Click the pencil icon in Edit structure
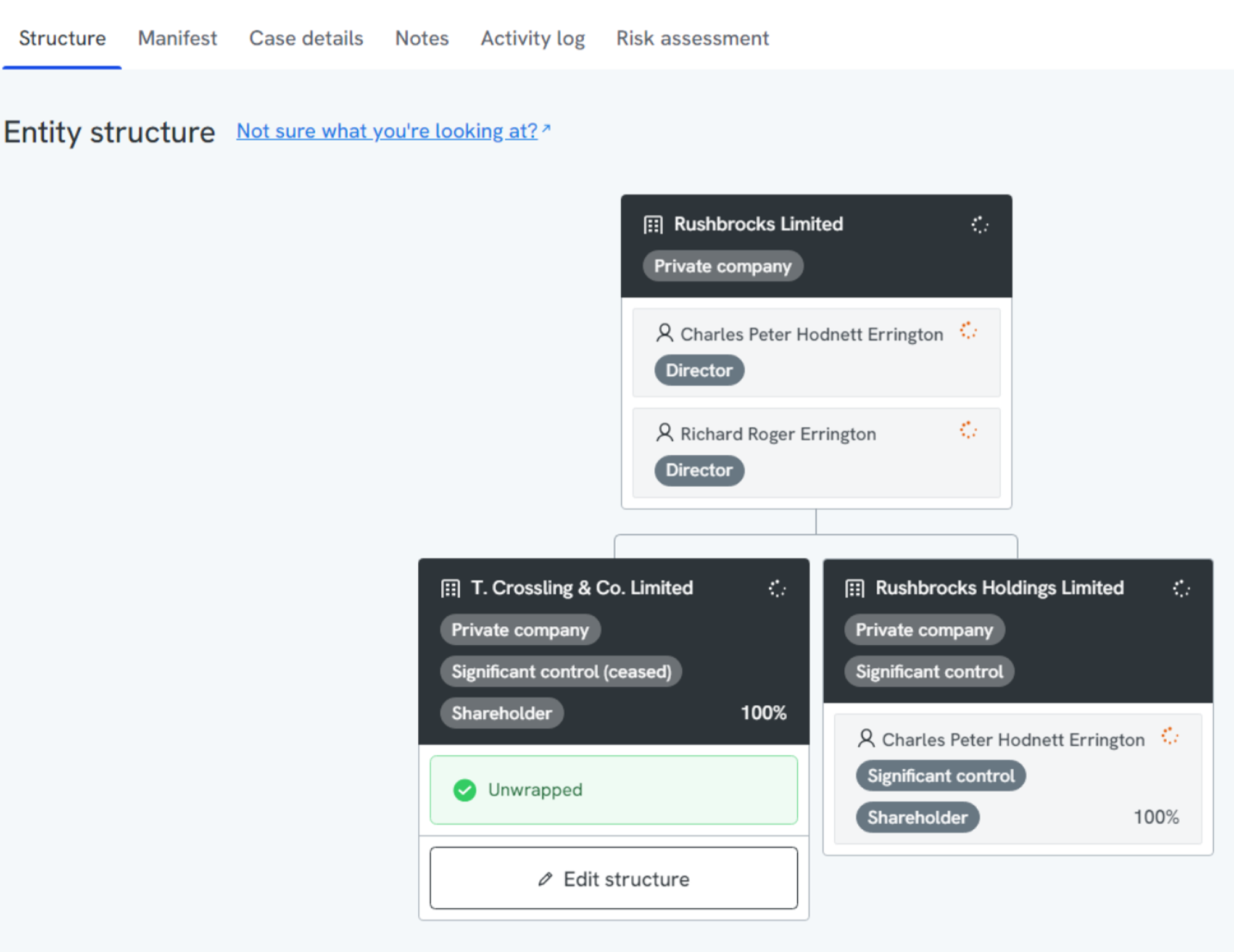This screenshot has width=1234, height=952. [545, 879]
